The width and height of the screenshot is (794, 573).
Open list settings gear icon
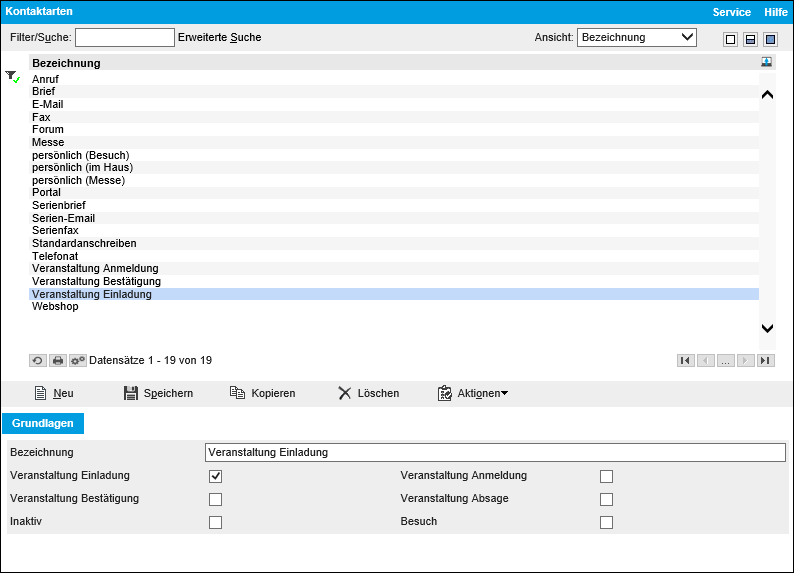pyautogui.click(x=77, y=360)
